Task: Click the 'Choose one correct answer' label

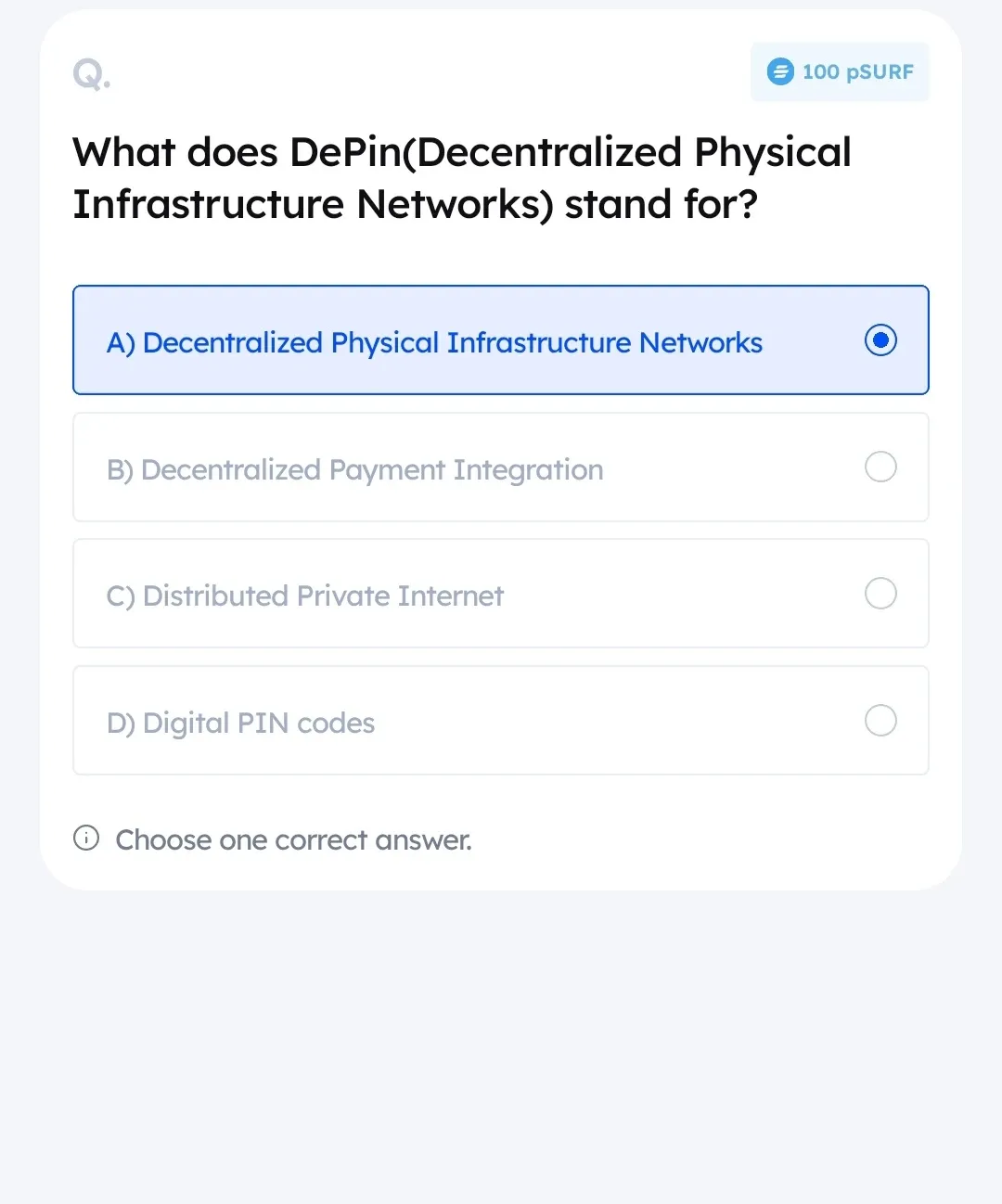Action: click(293, 839)
